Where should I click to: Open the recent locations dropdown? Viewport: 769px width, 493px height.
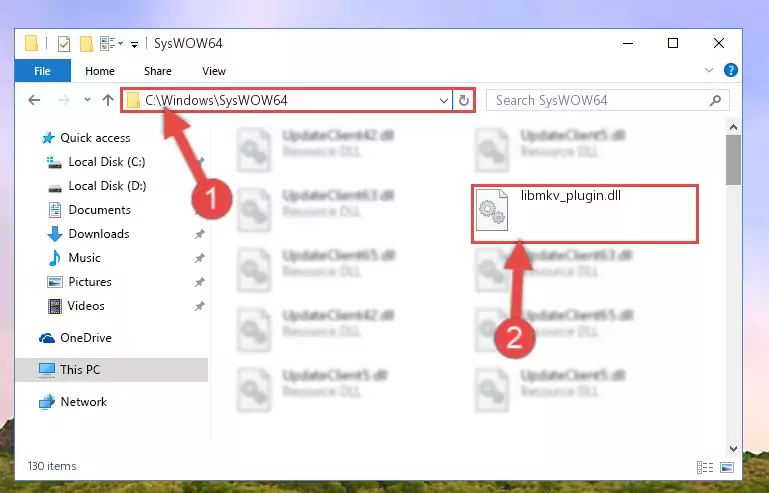[x=87, y=100]
